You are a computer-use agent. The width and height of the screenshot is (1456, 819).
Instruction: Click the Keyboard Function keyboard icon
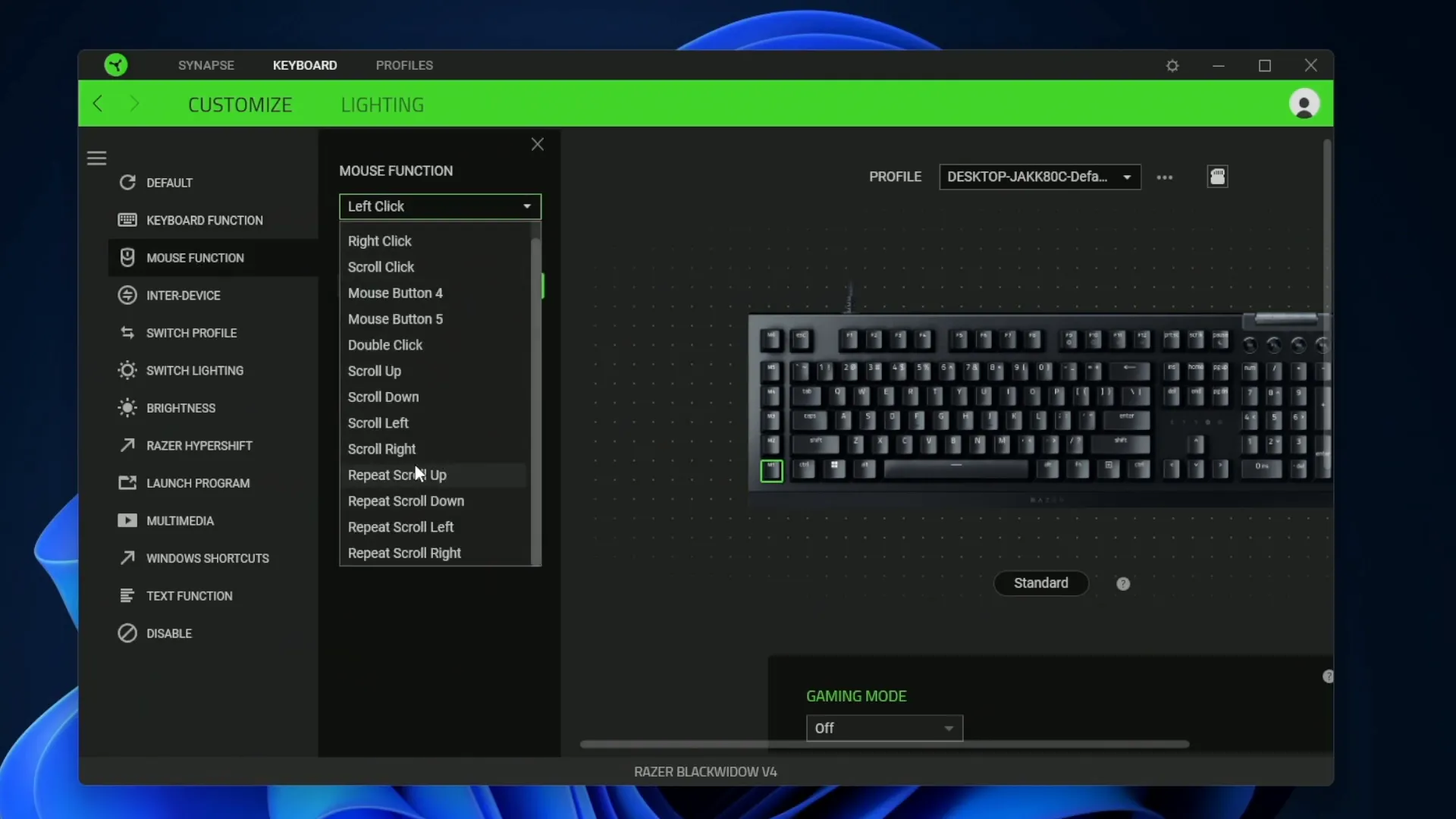[x=127, y=220]
